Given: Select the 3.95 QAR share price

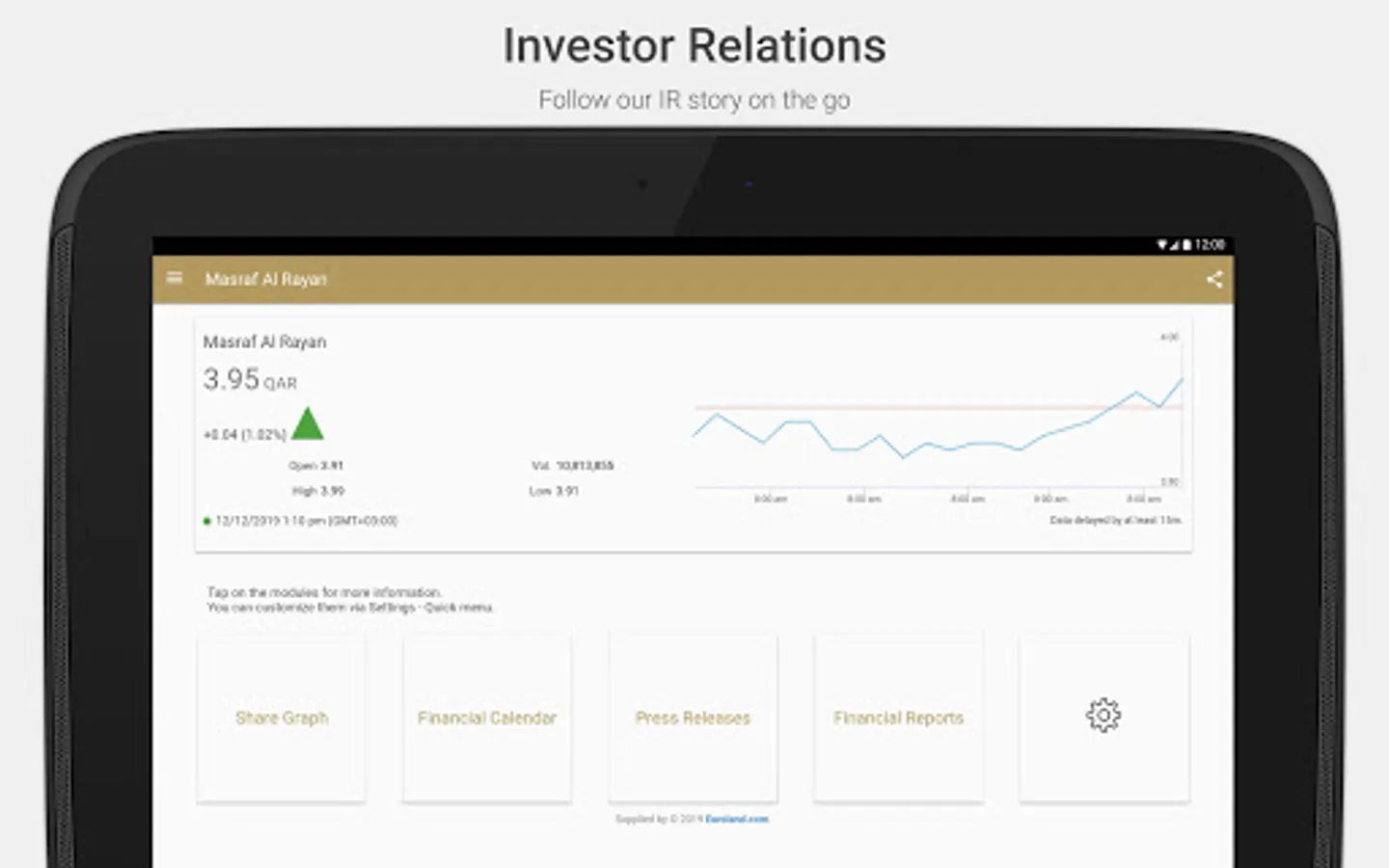Looking at the screenshot, I should (x=250, y=379).
